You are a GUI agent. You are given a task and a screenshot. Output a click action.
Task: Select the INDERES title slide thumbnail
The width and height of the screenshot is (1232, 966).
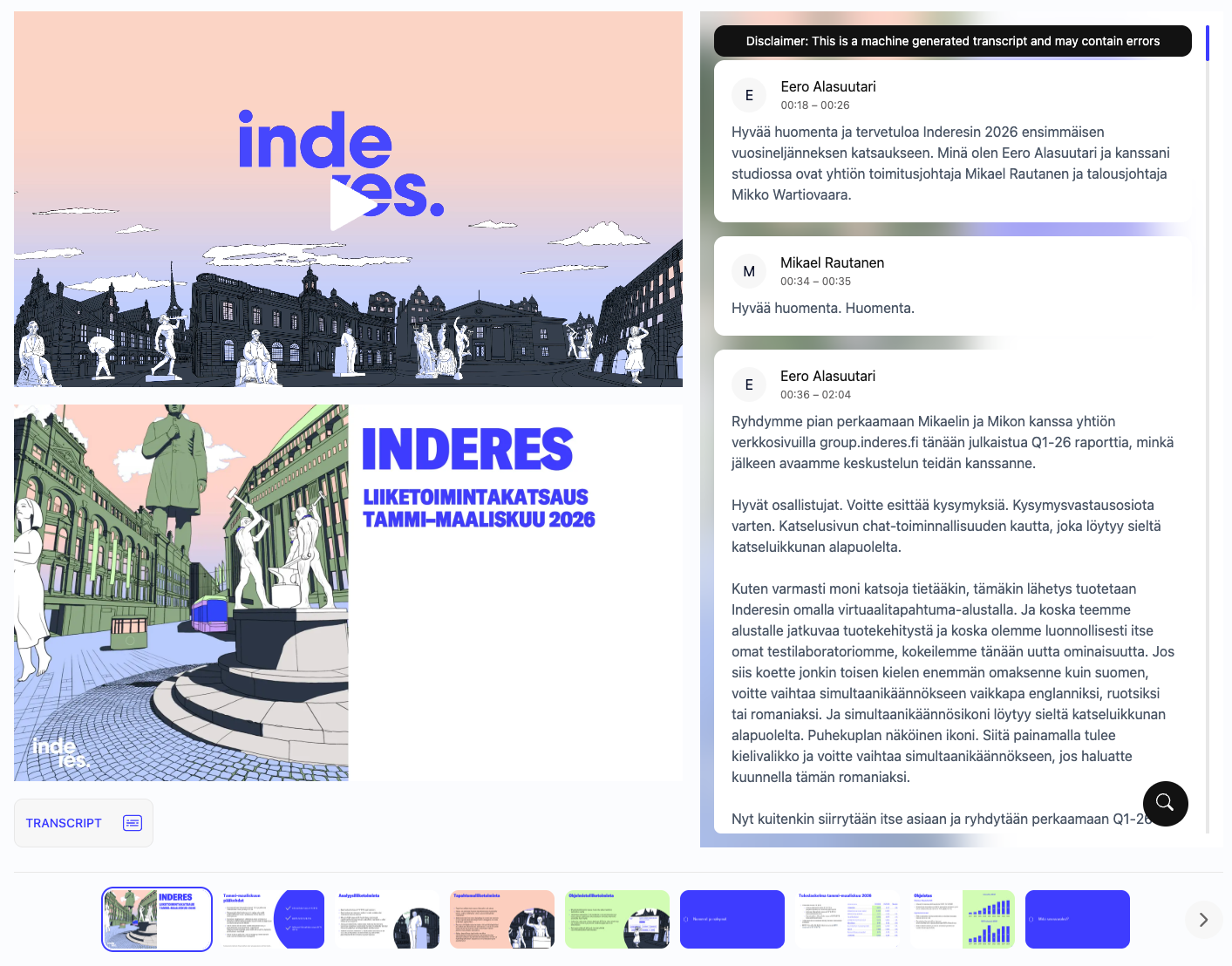pyautogui.click(x=157, y=919)
